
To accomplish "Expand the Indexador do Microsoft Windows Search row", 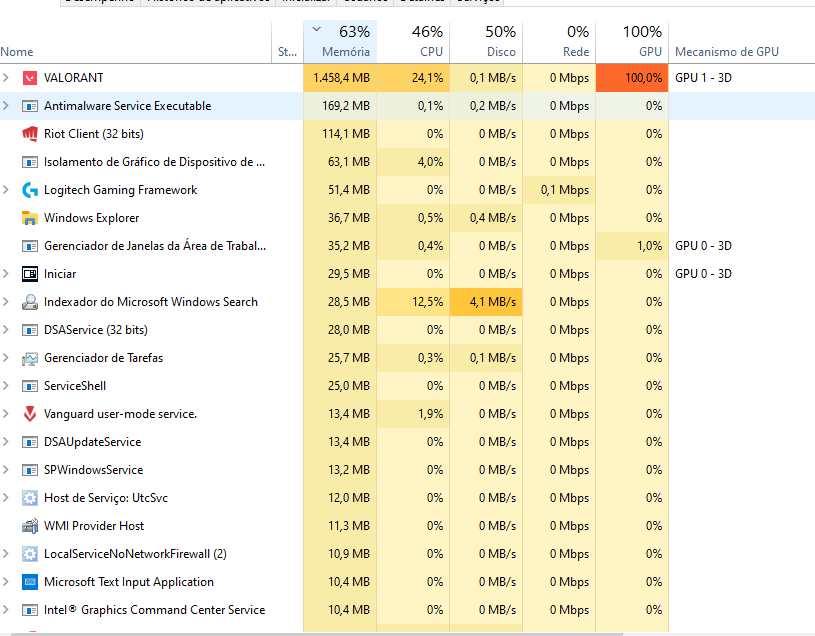I will click(x=6, y=302).
